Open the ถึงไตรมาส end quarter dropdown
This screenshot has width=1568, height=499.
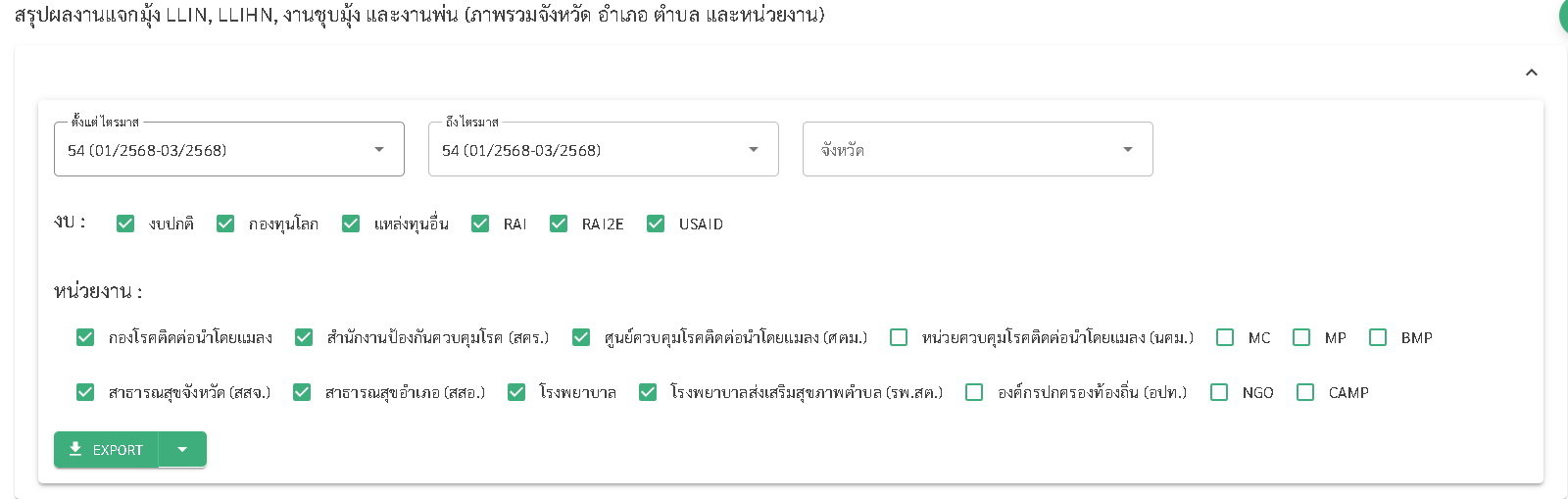(x=603, y=150)
